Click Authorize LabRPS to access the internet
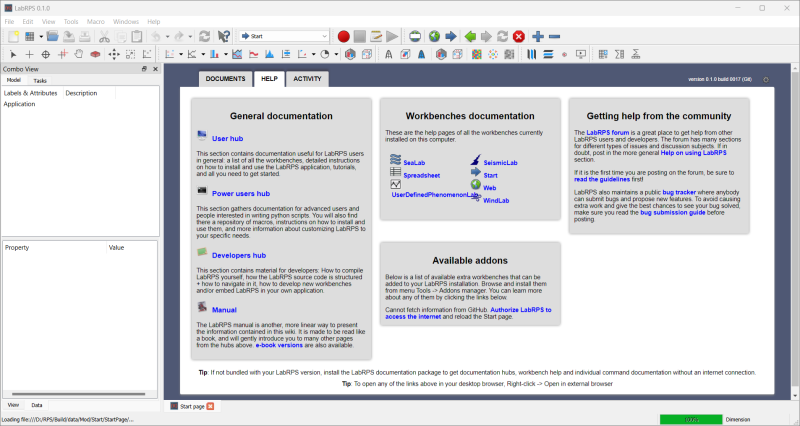The width and height of the screenshot is (800, 426). [x=468, y=313]
